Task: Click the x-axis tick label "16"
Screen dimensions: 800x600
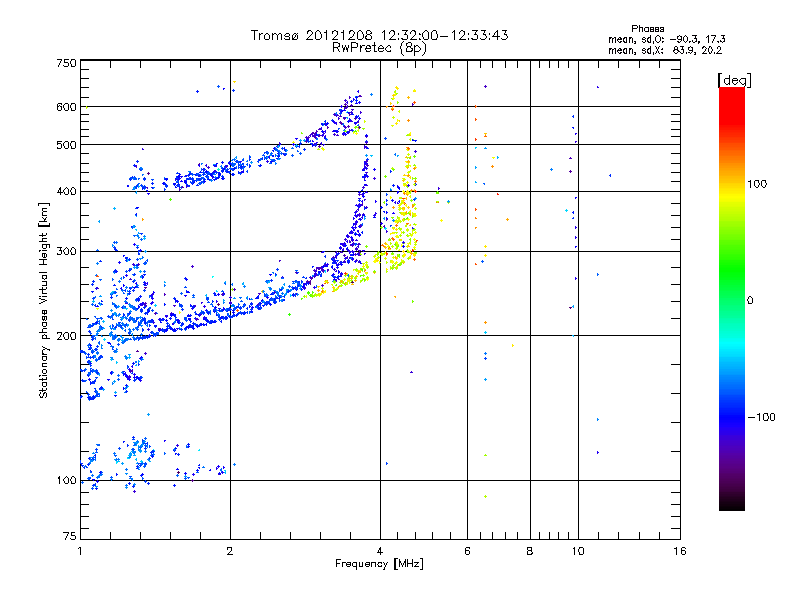Action: pos(679,551)
